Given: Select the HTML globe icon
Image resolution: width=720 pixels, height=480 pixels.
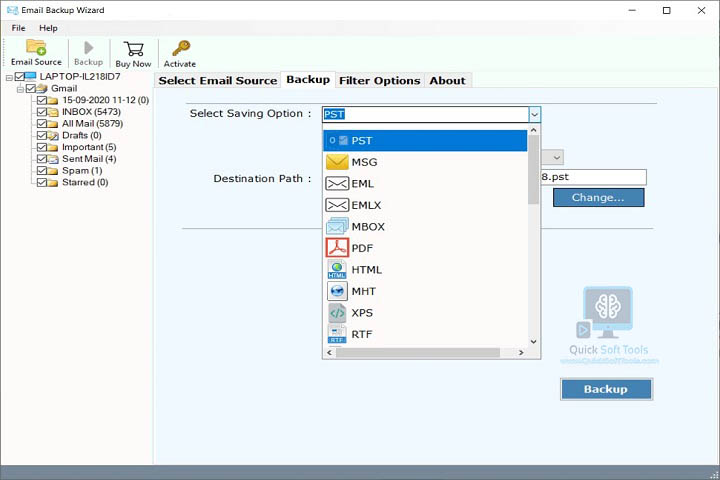Looking at the screenshot, I should pos(337,270).
